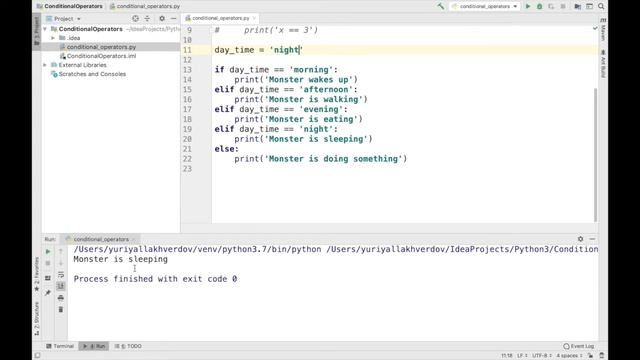
Task: Start debugging with the green bug icon
Action: click(539, 6)
